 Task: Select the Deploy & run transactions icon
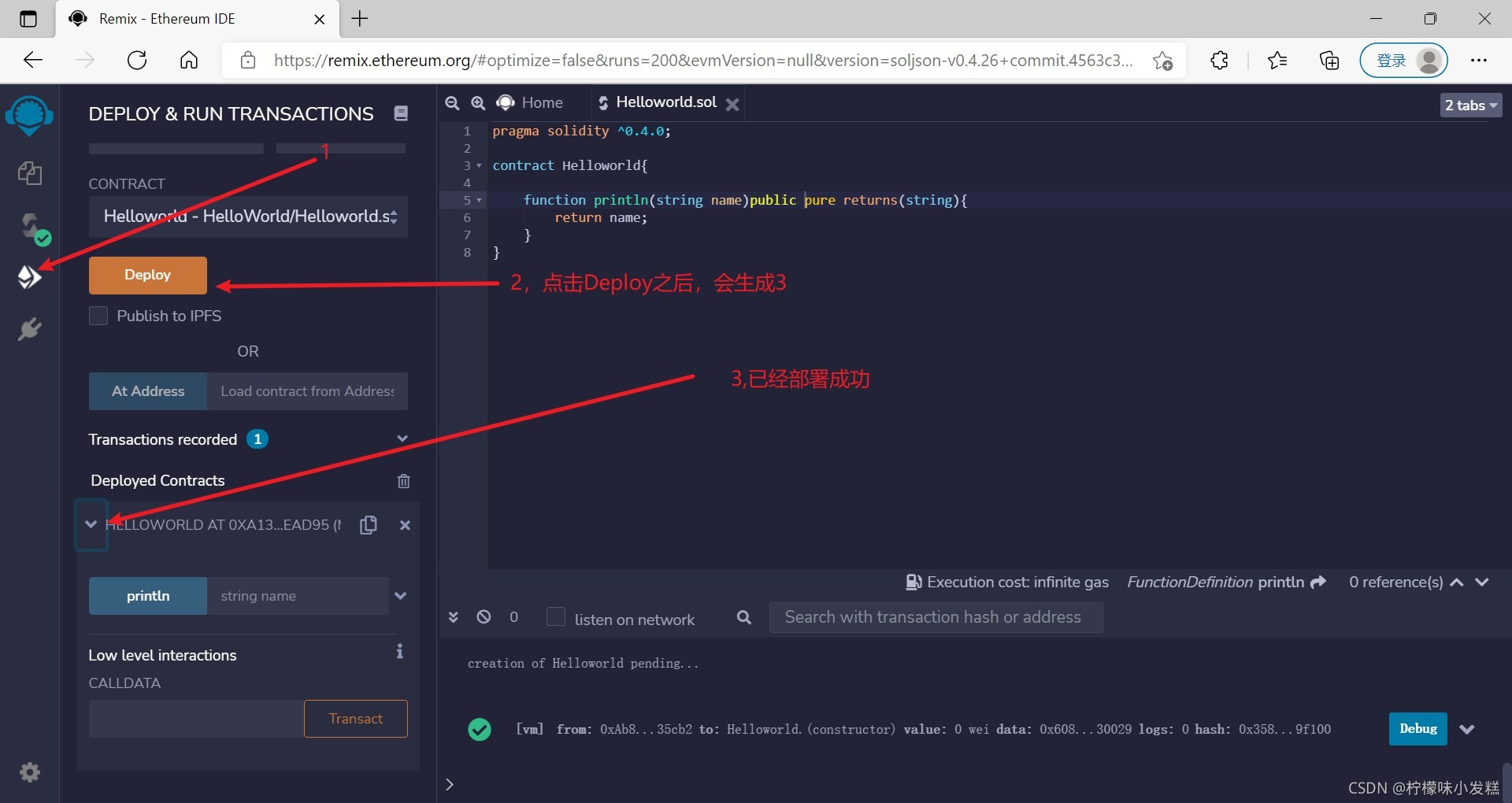(30, 277)
